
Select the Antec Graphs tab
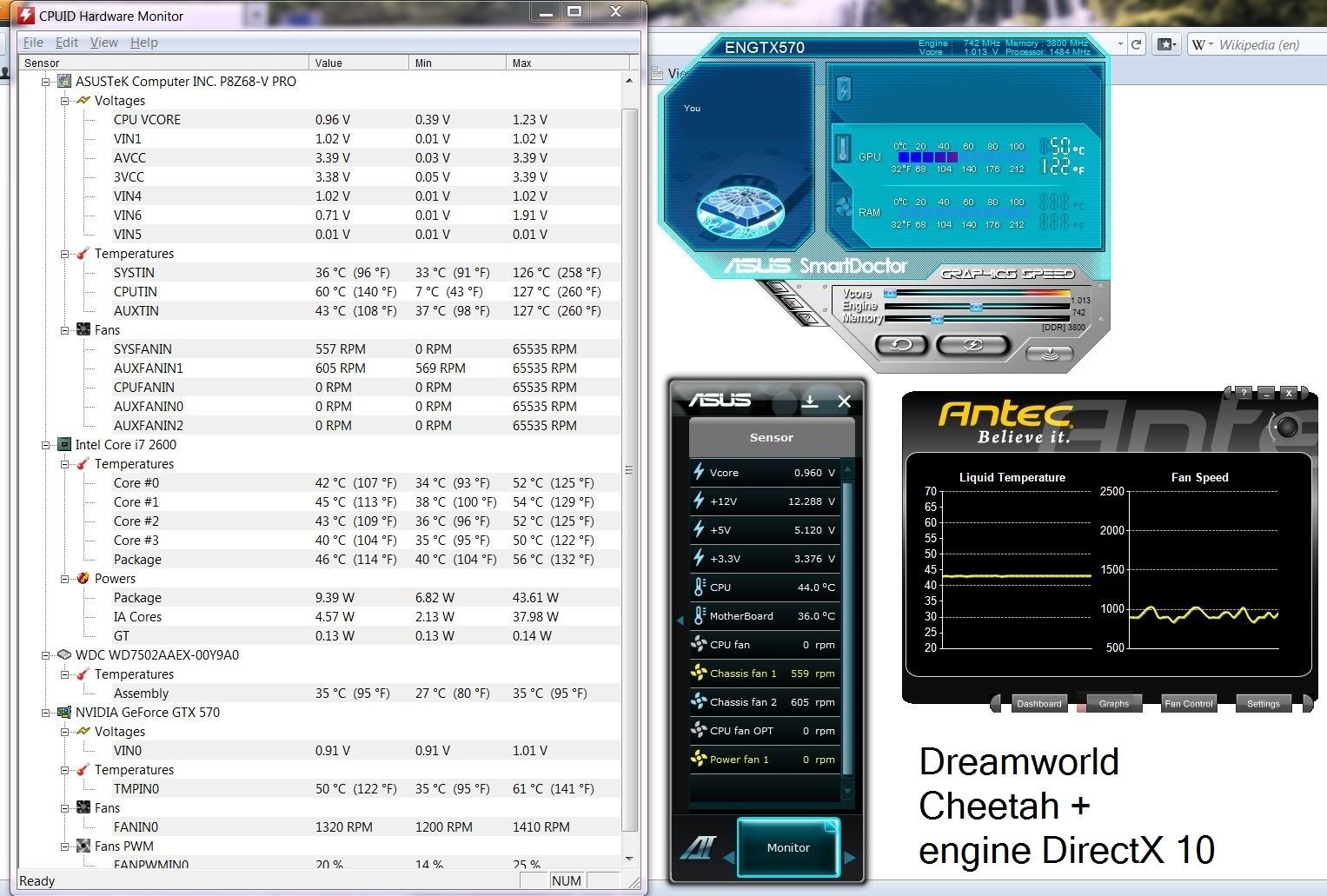coord(1113,703)
